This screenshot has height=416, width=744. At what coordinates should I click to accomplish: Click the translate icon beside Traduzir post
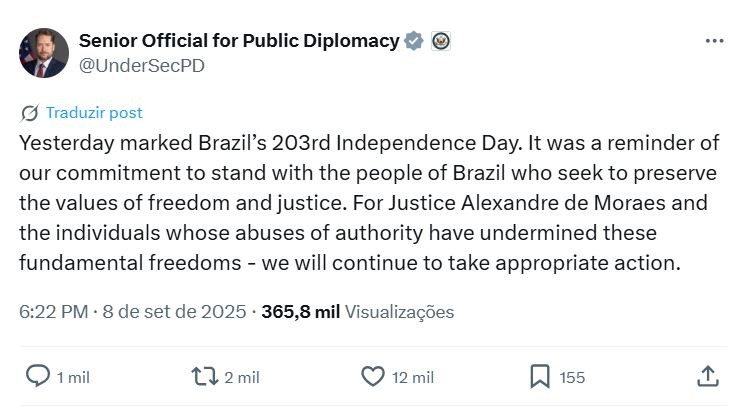click(29, 113)
